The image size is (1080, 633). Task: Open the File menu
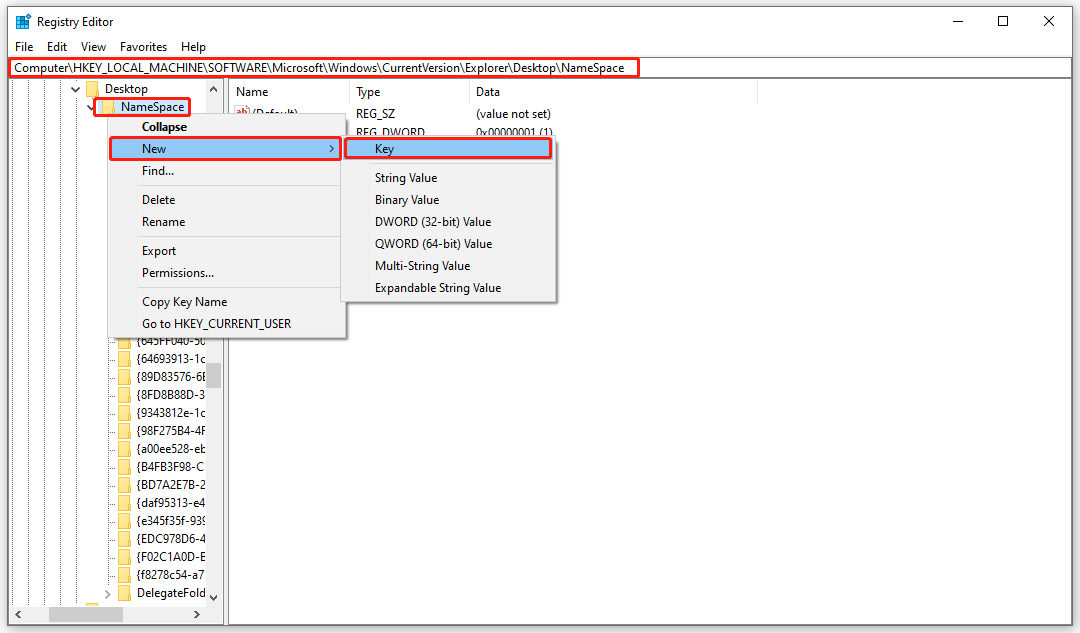pyautogui.click(x=24, y=47)
